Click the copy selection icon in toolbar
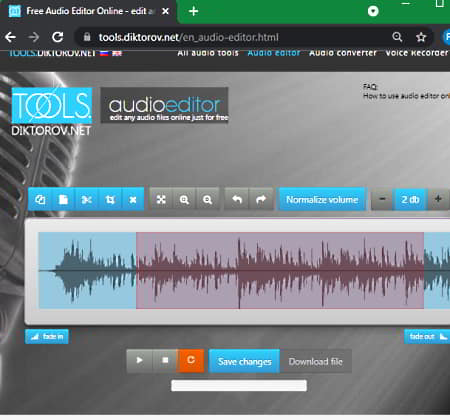The width and height of the screenshot is (450, 420). coord(40,199)
